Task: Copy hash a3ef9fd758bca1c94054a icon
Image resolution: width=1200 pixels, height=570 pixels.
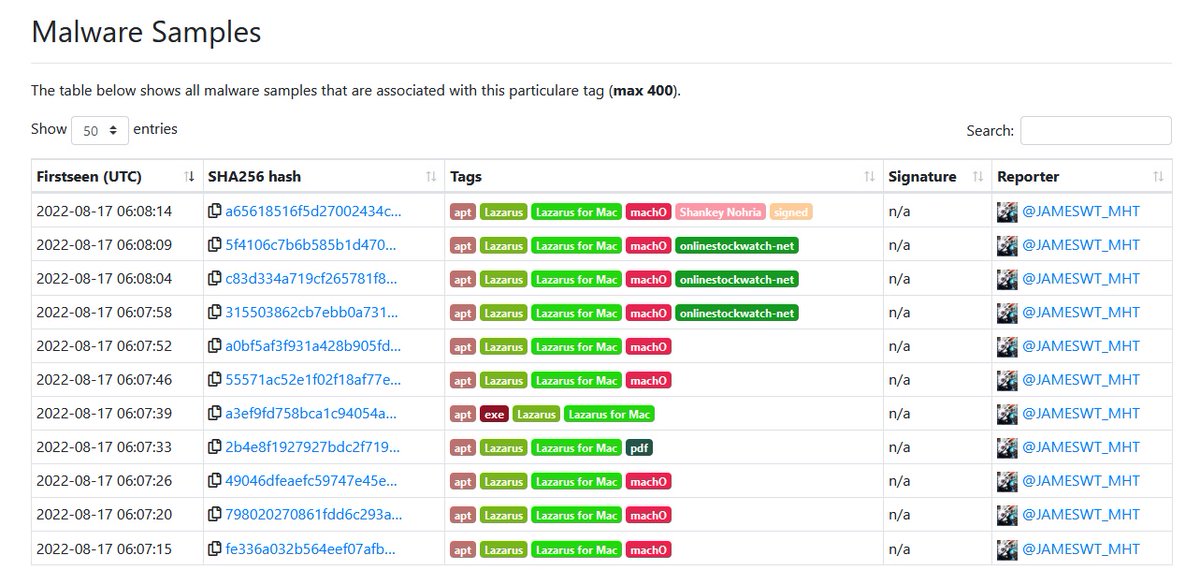Action: coord(214,414)
